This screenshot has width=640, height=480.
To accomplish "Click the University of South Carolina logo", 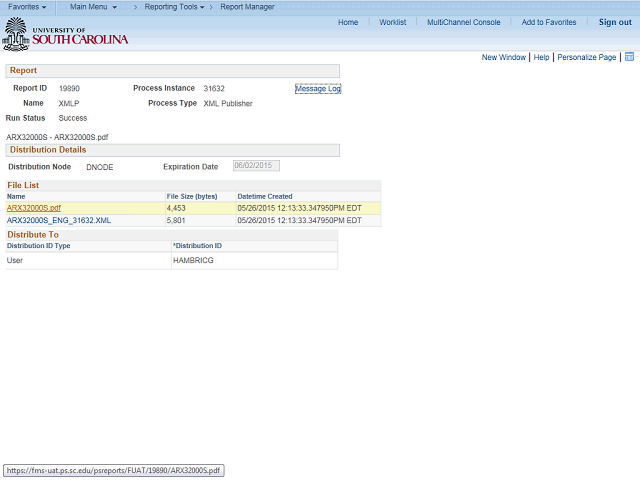I will pos(65,34).
